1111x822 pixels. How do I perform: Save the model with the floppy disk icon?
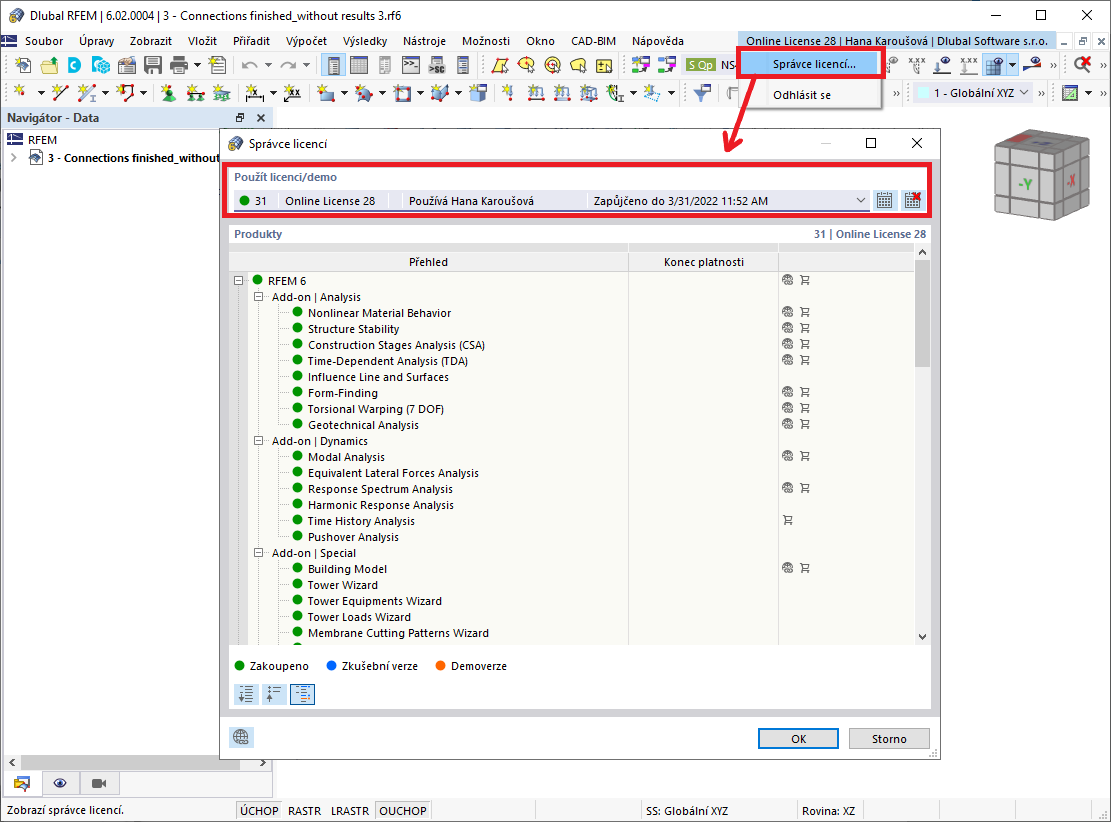coord(153,66)
